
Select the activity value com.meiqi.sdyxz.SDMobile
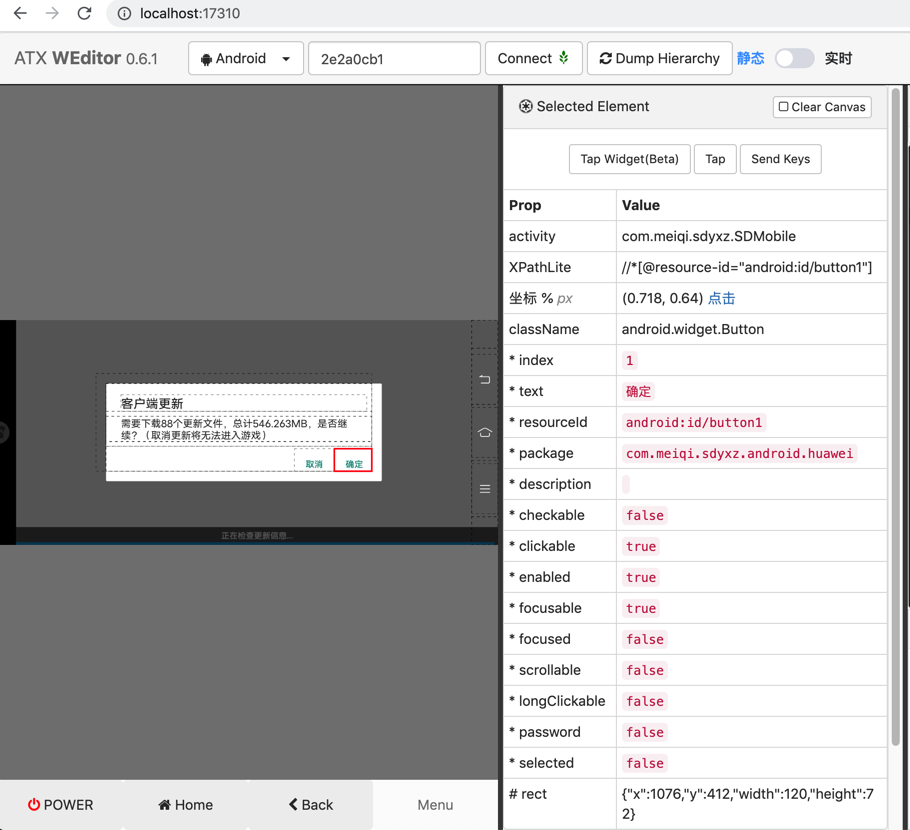click(709, 236)
